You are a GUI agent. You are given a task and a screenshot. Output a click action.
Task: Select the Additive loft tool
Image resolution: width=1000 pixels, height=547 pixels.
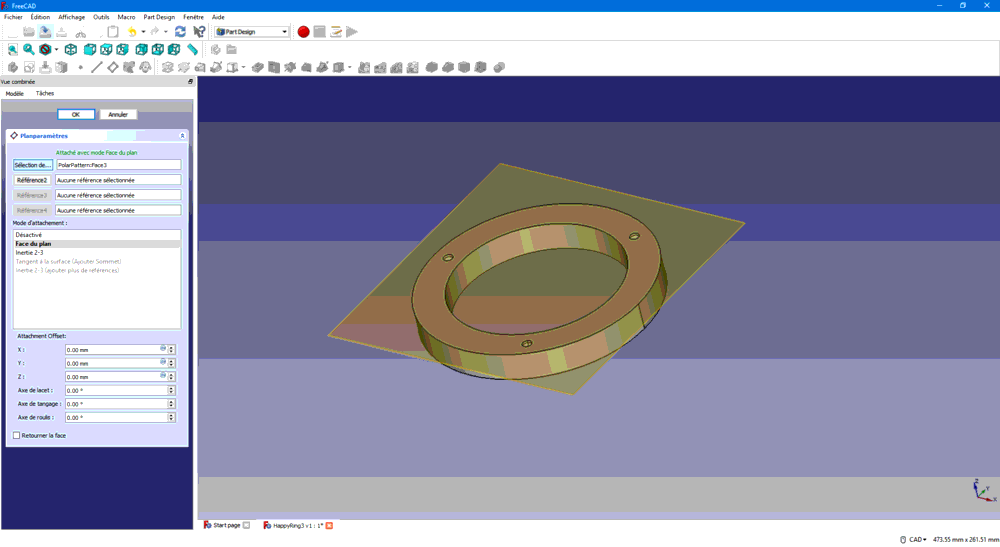pyautogui.click(x=200, y=67)
